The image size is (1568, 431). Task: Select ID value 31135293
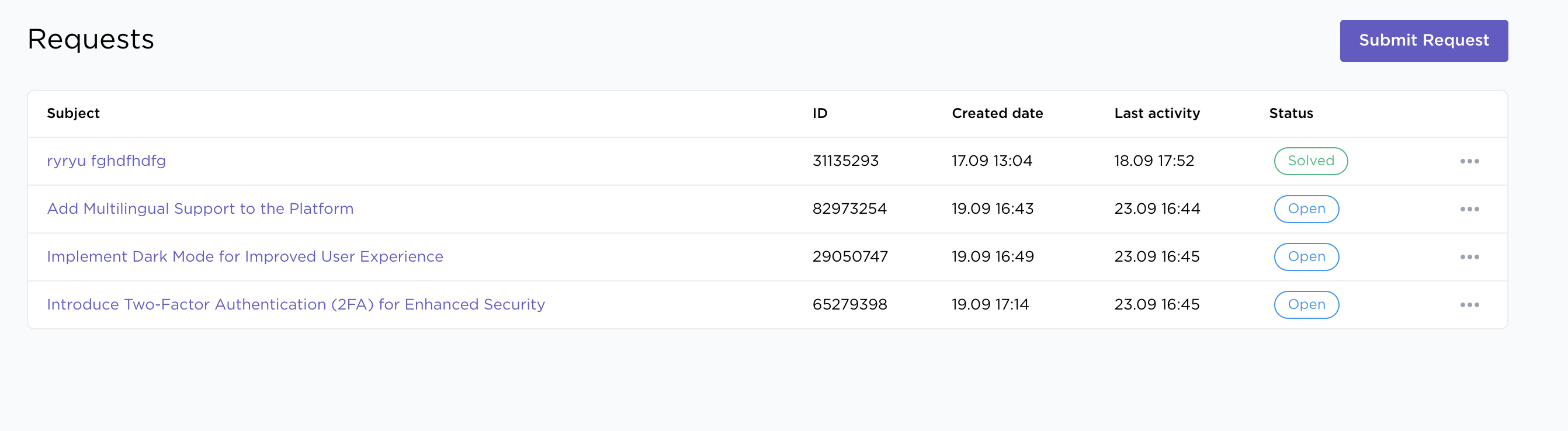point(845,161)
